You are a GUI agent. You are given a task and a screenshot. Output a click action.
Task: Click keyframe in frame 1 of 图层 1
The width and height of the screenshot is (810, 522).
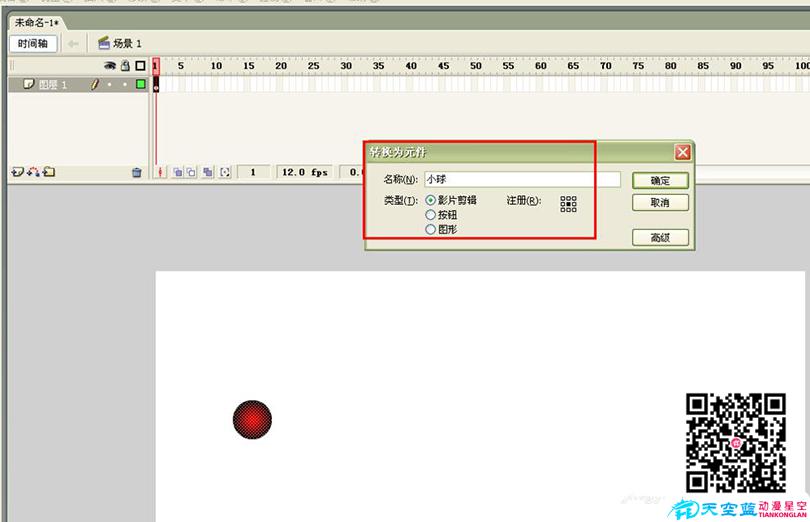156,85
